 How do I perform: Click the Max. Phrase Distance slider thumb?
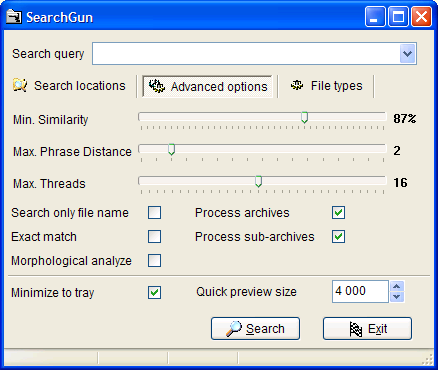pyautogui.click(x=171, y=150)
